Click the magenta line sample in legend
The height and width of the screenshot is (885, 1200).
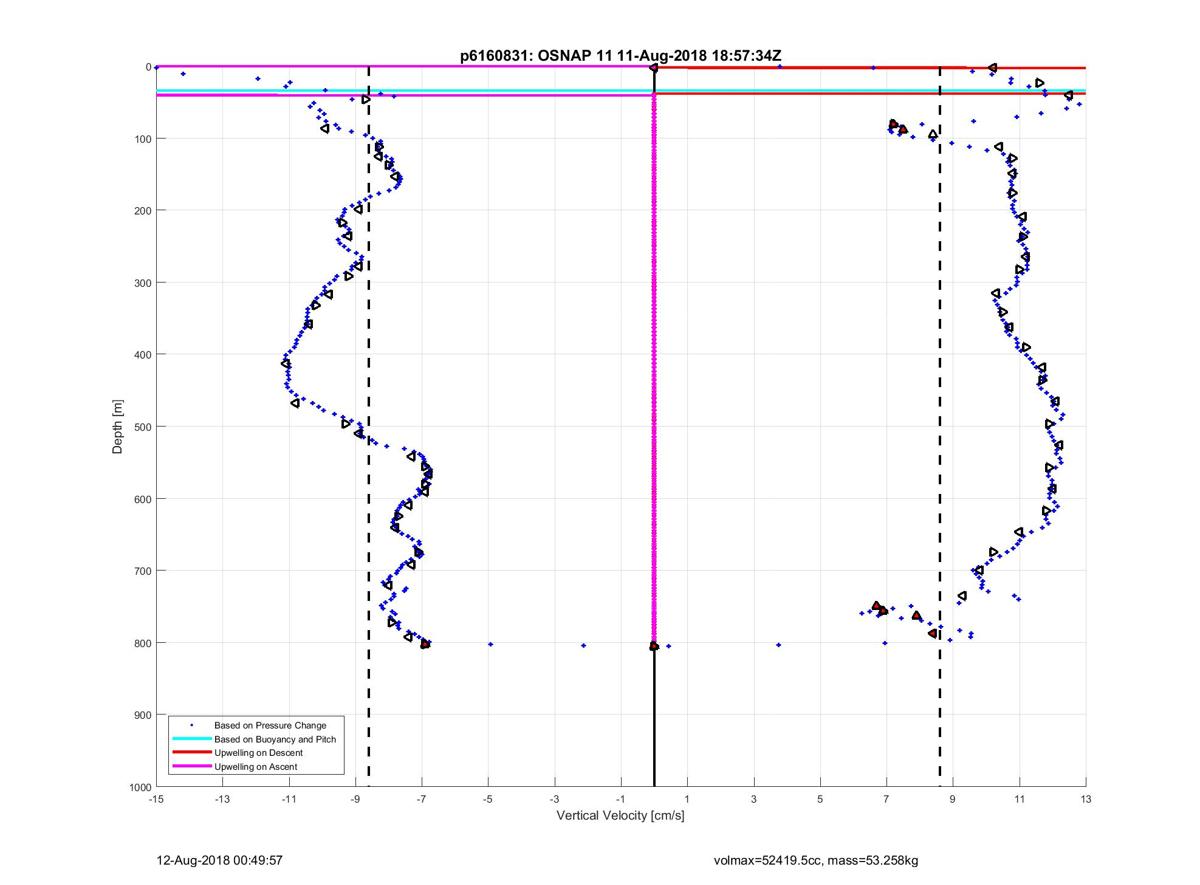(x=191, y=767)
